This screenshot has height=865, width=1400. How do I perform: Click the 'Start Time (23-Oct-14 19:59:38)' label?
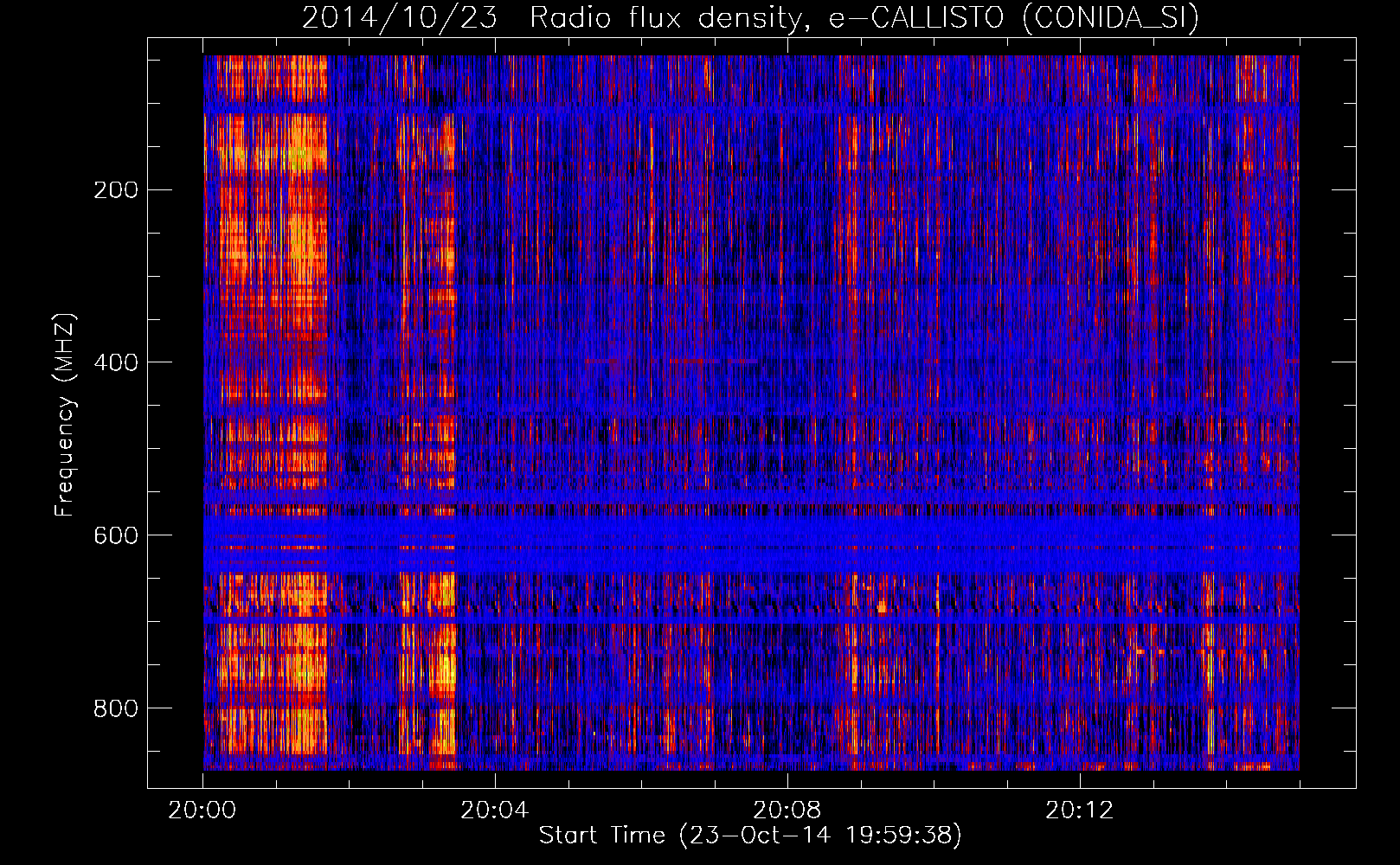(x=750, y=835)
